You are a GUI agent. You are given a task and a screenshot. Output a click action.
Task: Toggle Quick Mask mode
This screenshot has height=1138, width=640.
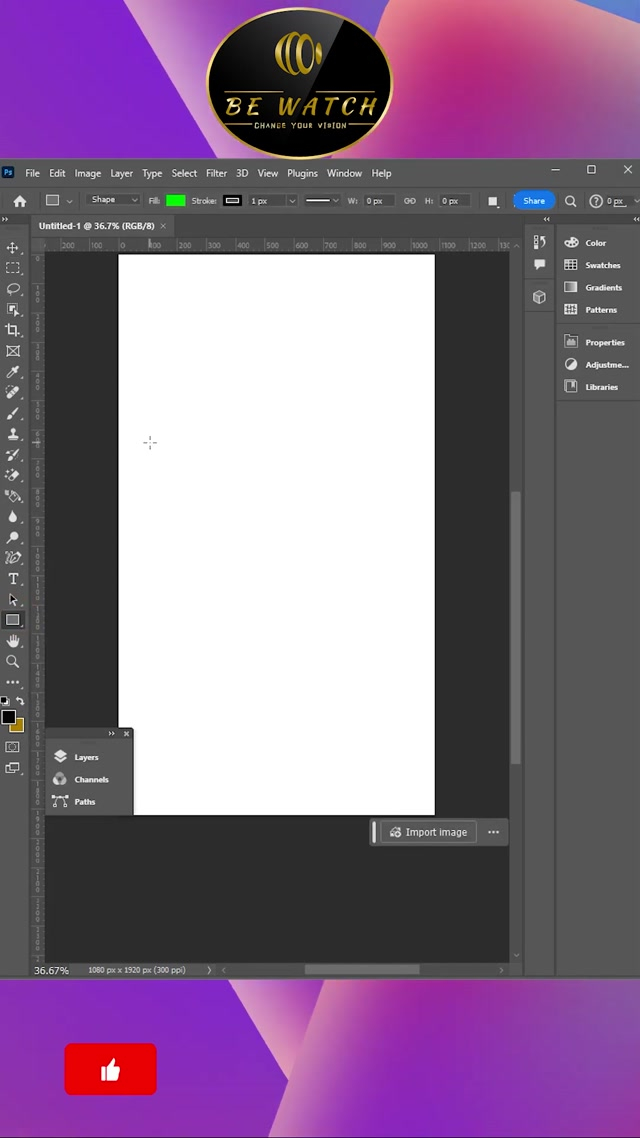click(x=13, y=747)
